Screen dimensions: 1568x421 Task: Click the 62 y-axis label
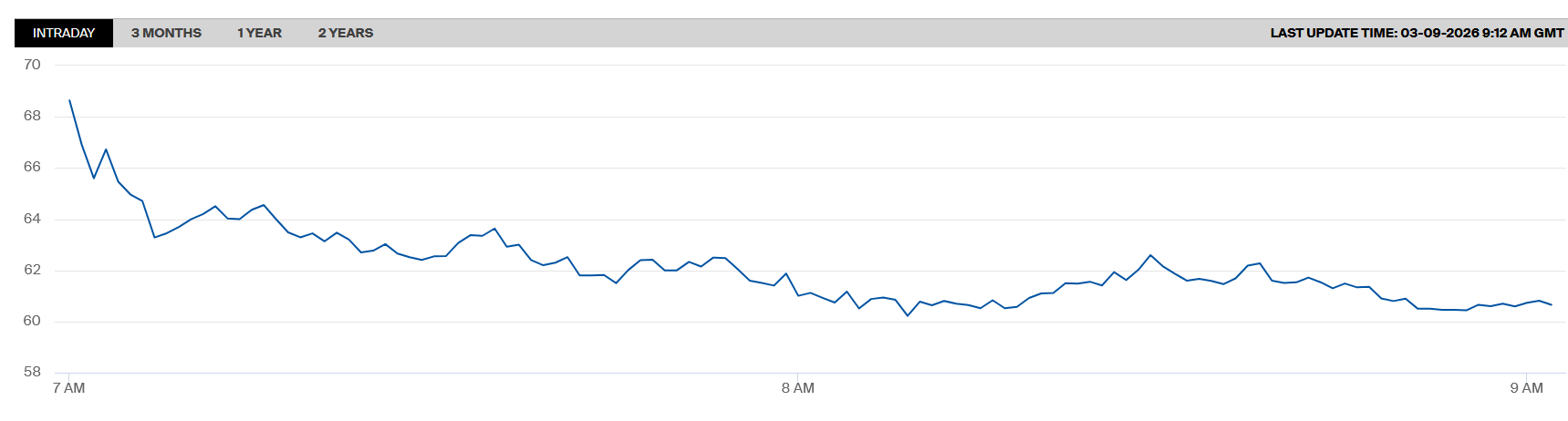(32, 270)
